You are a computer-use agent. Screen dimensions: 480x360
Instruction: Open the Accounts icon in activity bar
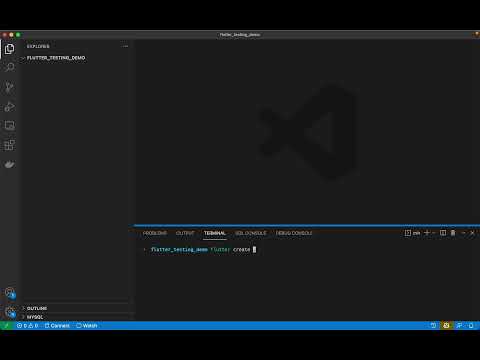[10, 293]
